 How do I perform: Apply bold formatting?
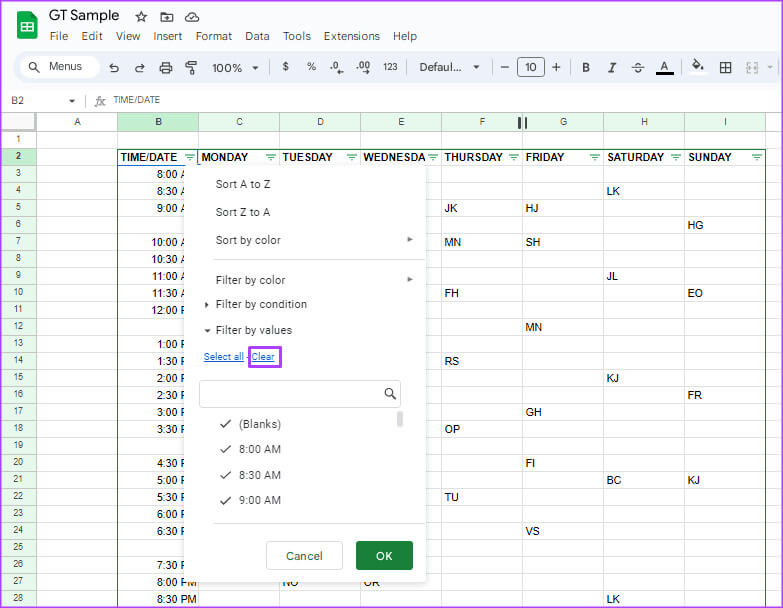586,68
